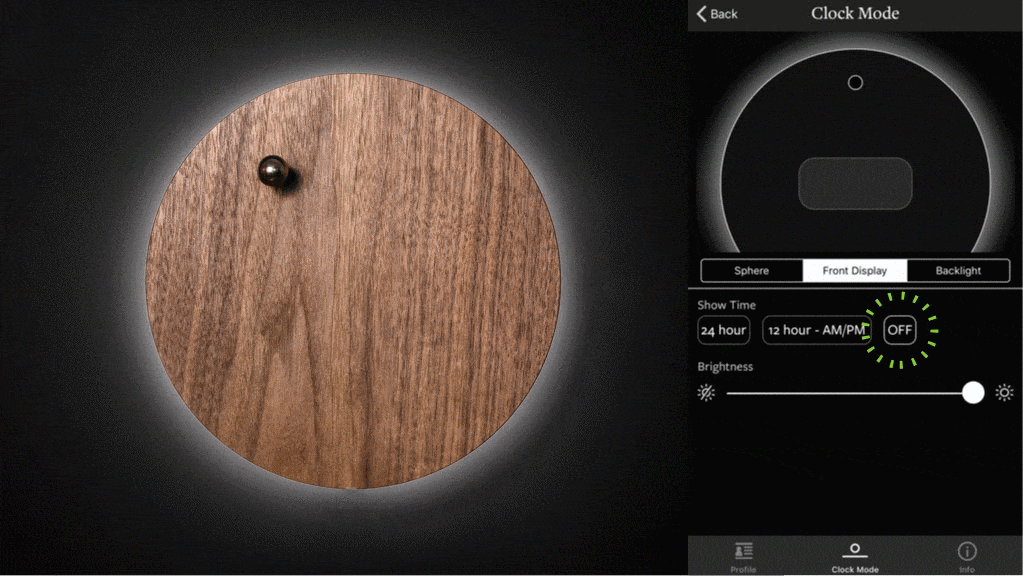Click the dim brightness sun icon
Viewport: 1023px width, 576px height.
(706, 393)
